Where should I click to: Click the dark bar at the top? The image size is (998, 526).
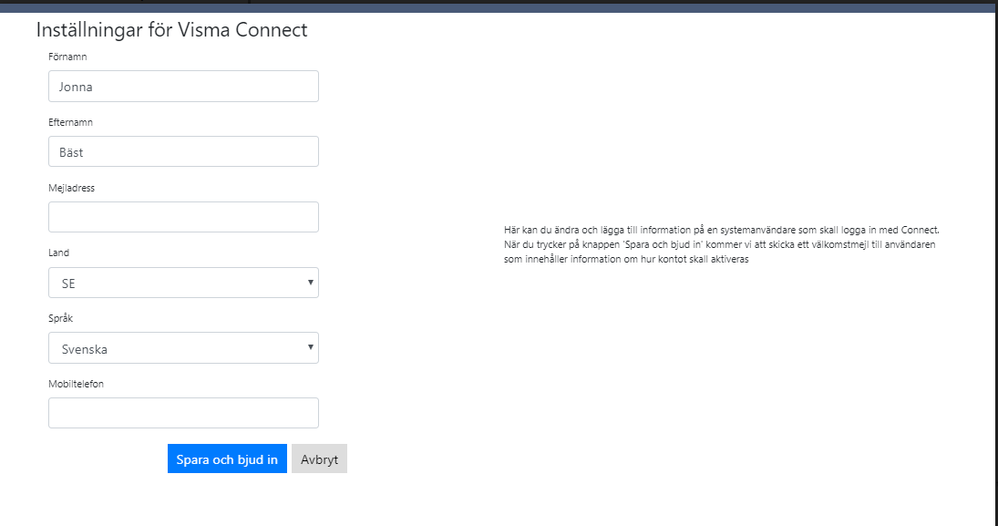tap(499, 6)
